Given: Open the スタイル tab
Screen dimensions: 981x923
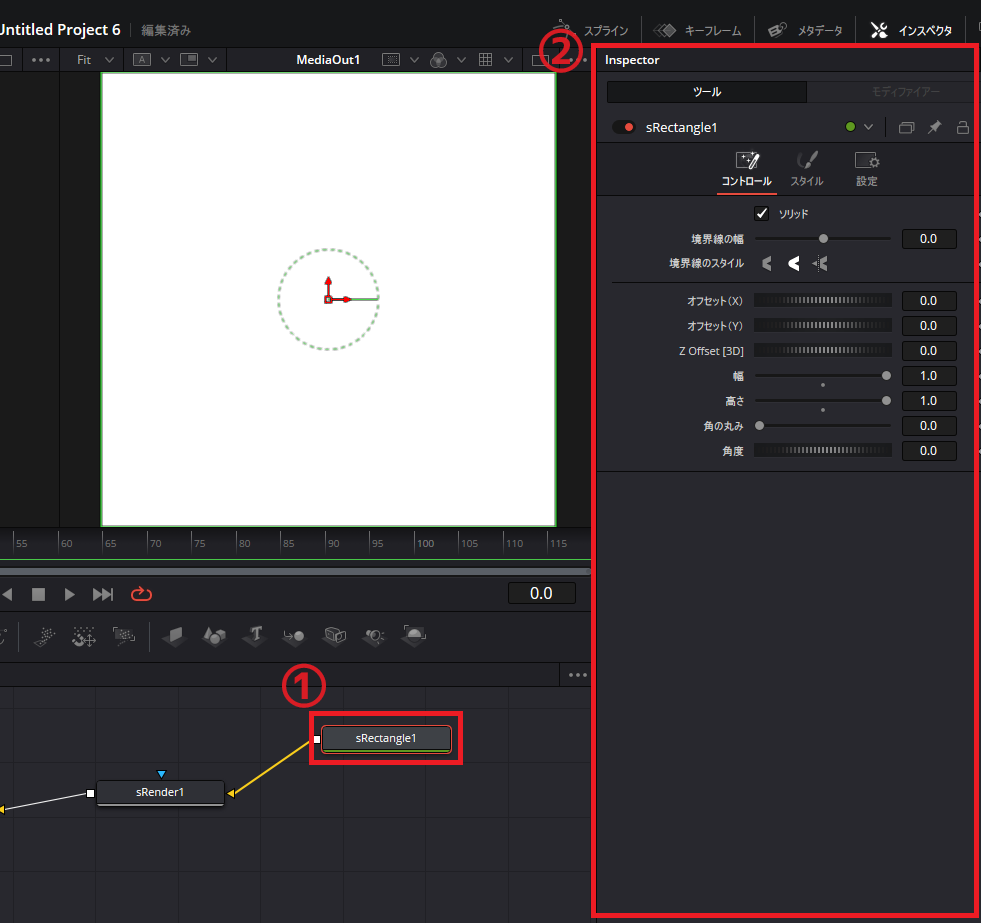Looking at the screenshot, I should [x=806, y=169].
